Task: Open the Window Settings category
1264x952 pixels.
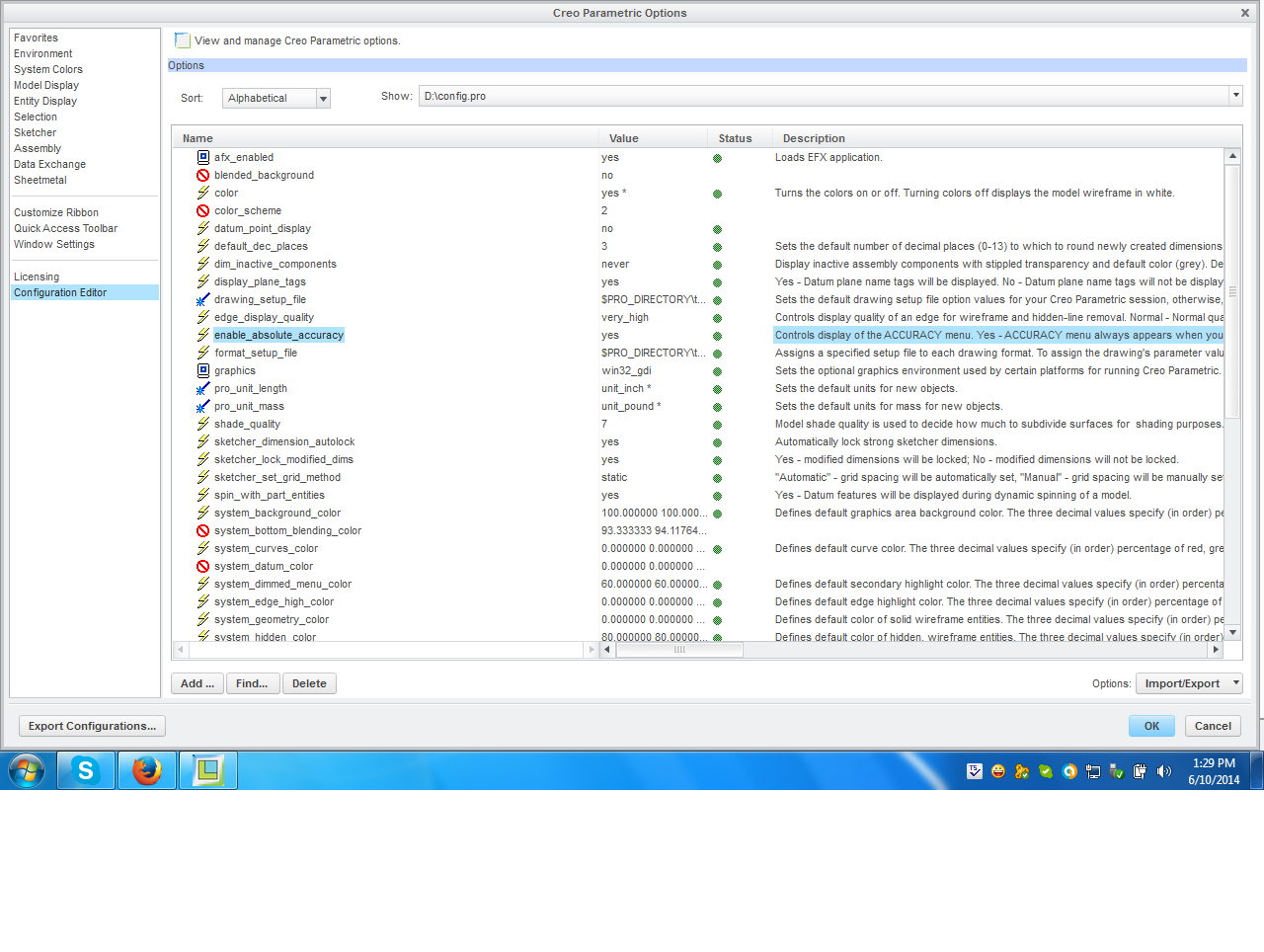Action: click(x=54, y=244)
